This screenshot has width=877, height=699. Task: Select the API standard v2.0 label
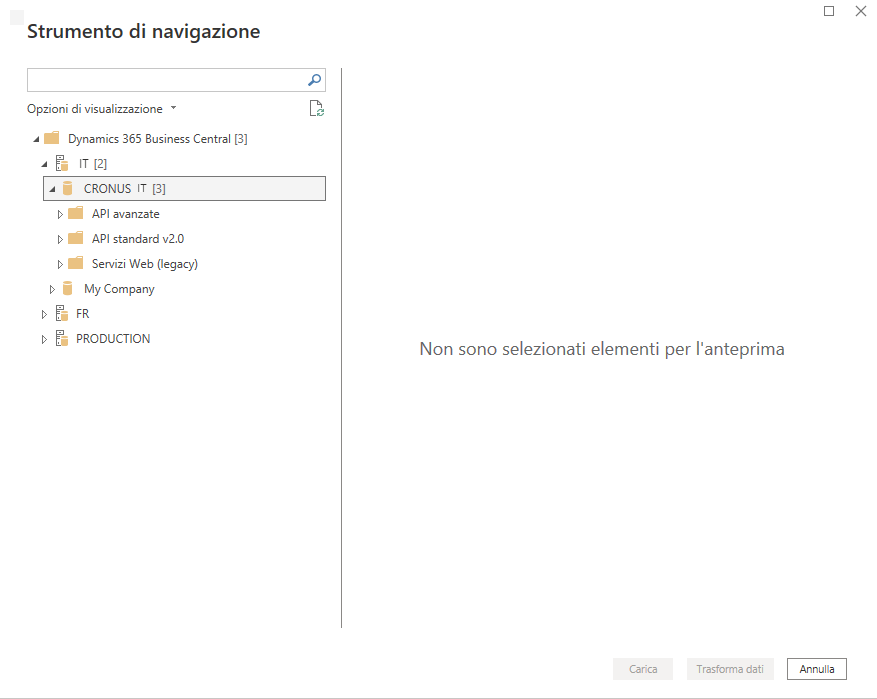[x=138, y=239]
